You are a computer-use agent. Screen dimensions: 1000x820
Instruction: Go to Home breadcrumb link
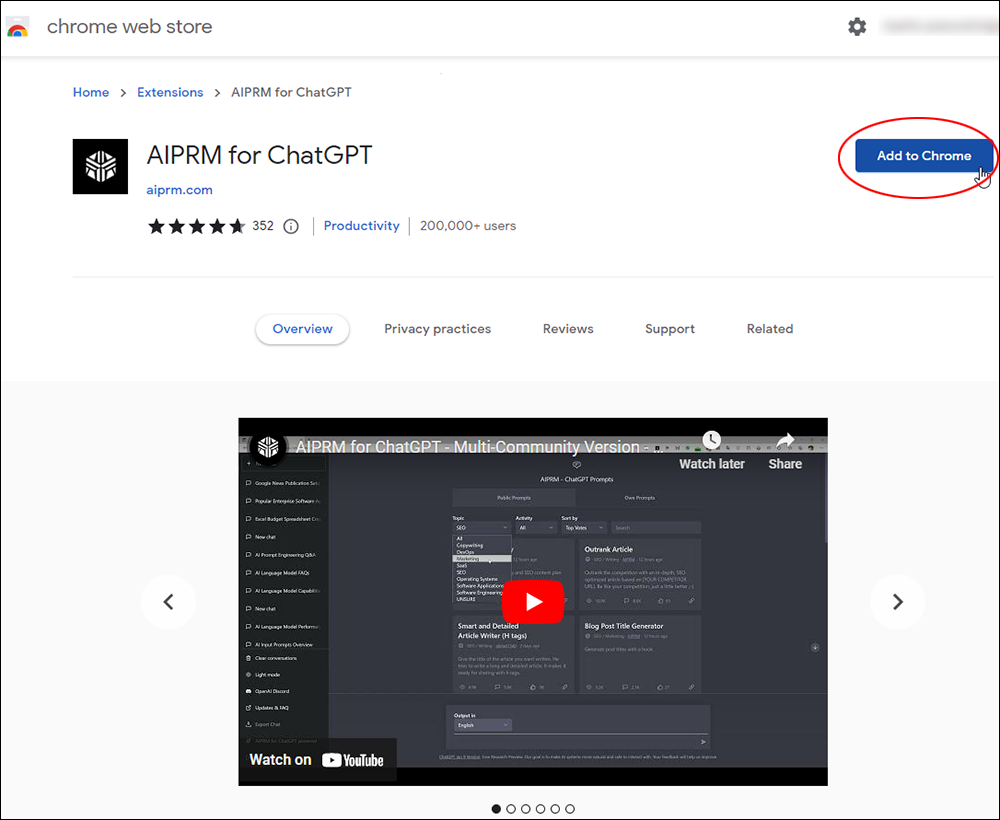click(x=91, y=92)
